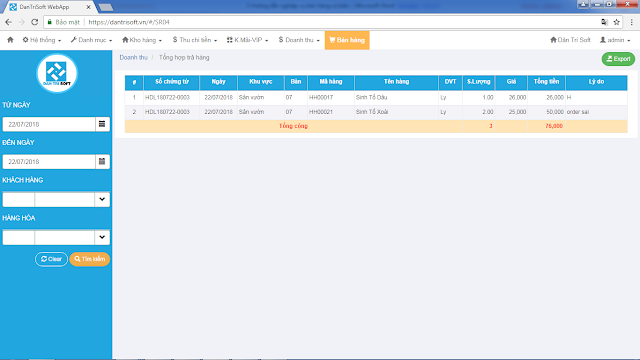Open Hệ thống dropdown menu

click(42, 40)
